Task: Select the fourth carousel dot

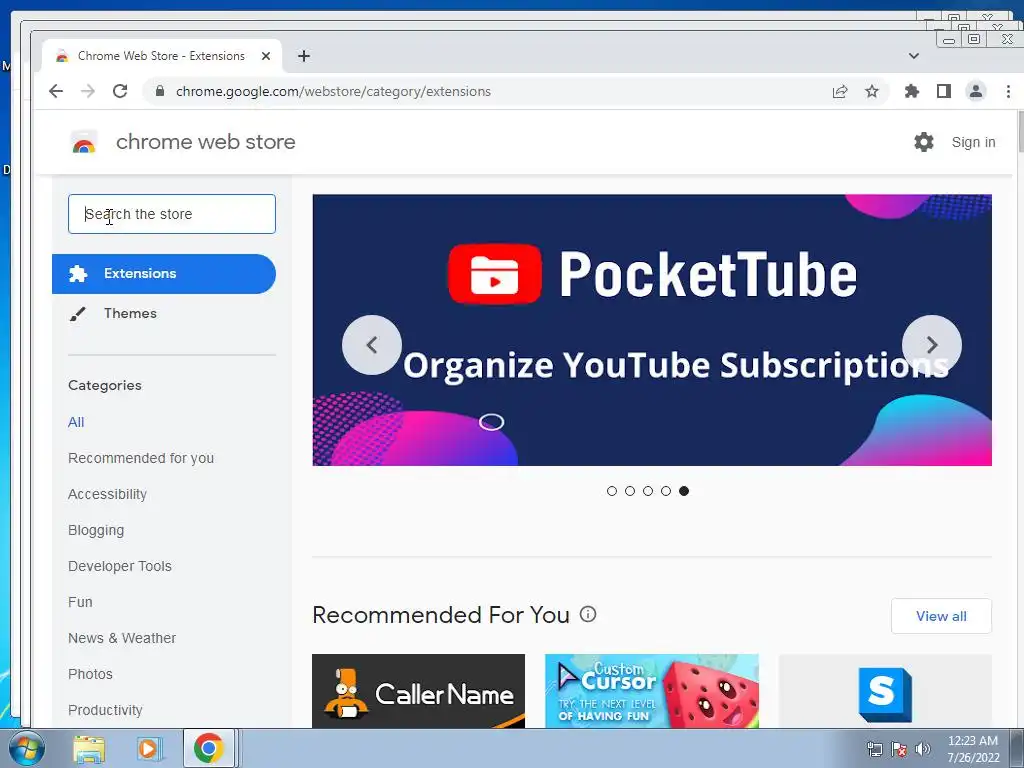Action: (x=665, y=491)
